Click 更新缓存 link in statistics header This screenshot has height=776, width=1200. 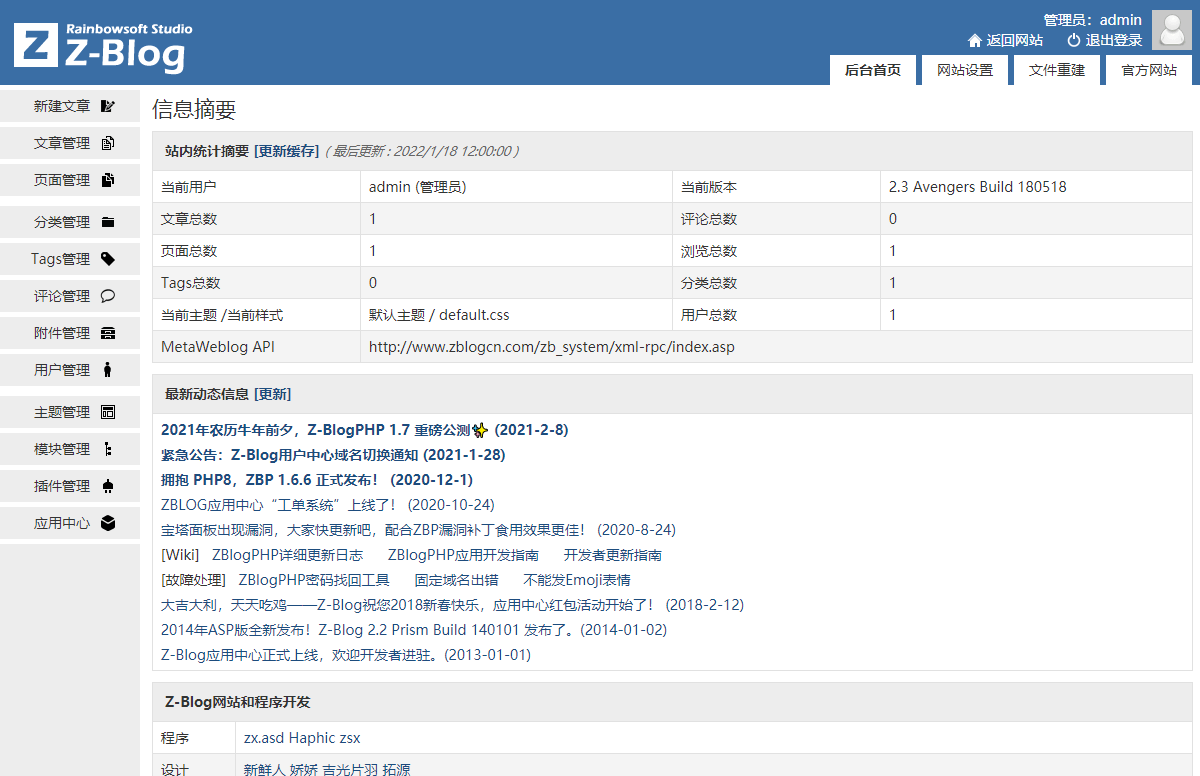click(286, 151)
